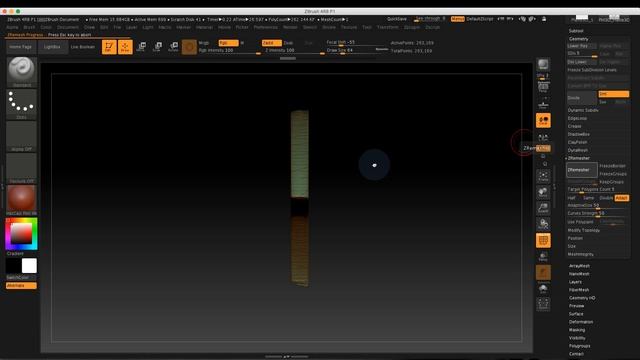
Task: Open the Alpha Off selector
Action: [x=21, y=136]
